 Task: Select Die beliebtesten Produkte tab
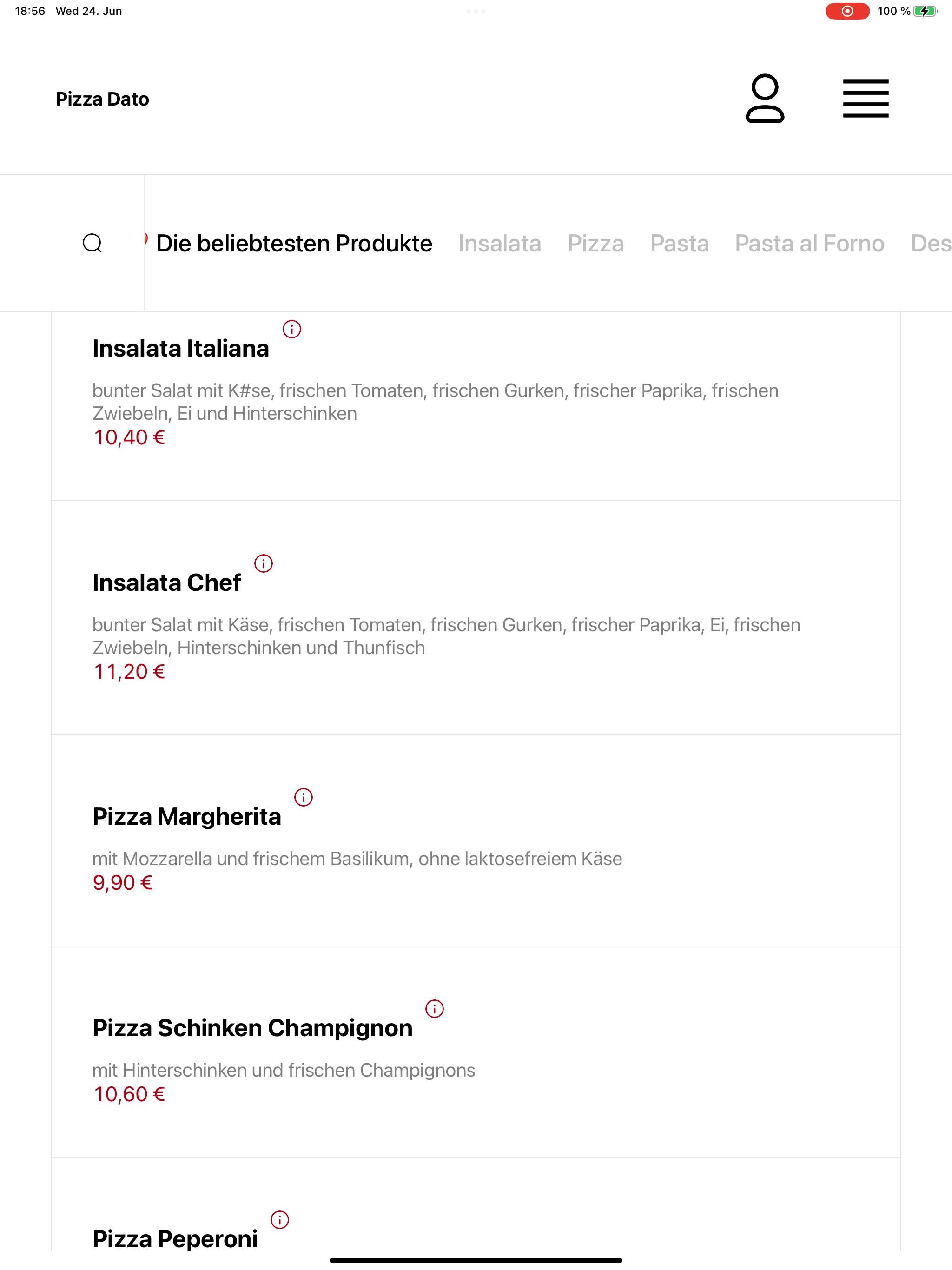pyautogui.click(x=294, y=244)
